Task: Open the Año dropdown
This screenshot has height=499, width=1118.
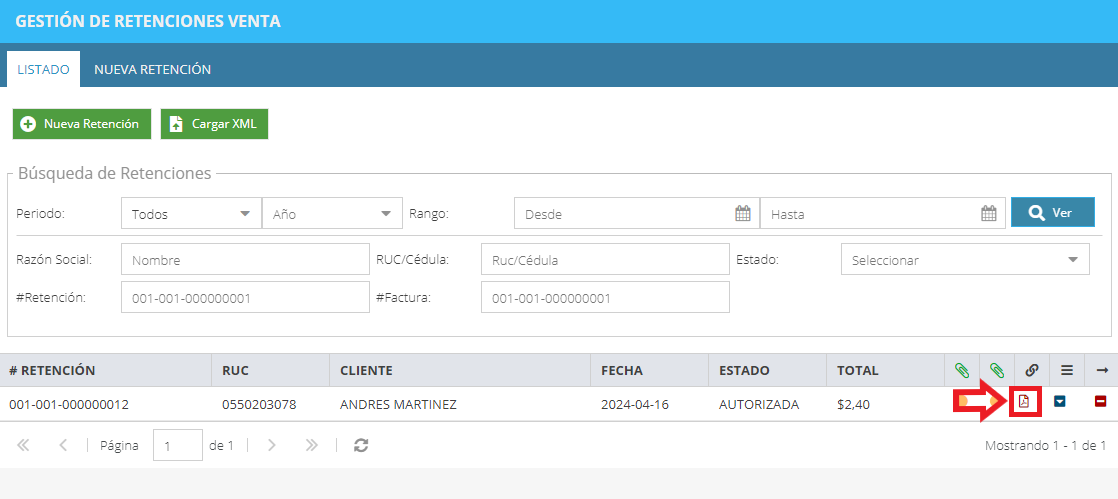Action: click(332, 213)
